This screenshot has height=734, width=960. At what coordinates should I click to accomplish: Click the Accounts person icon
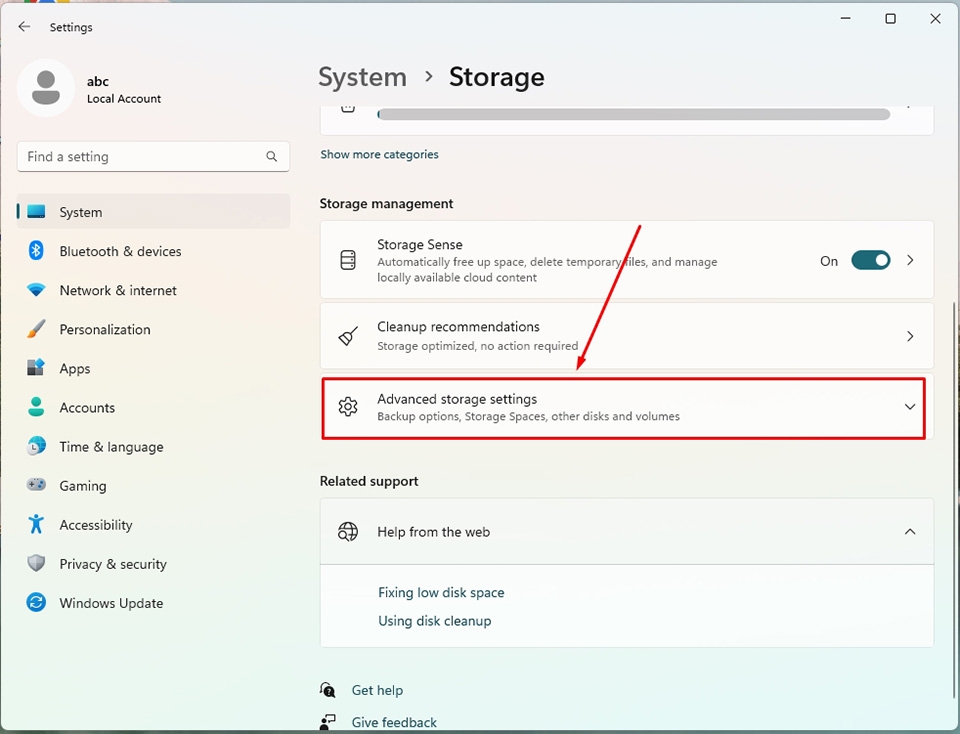click(36, 407)
